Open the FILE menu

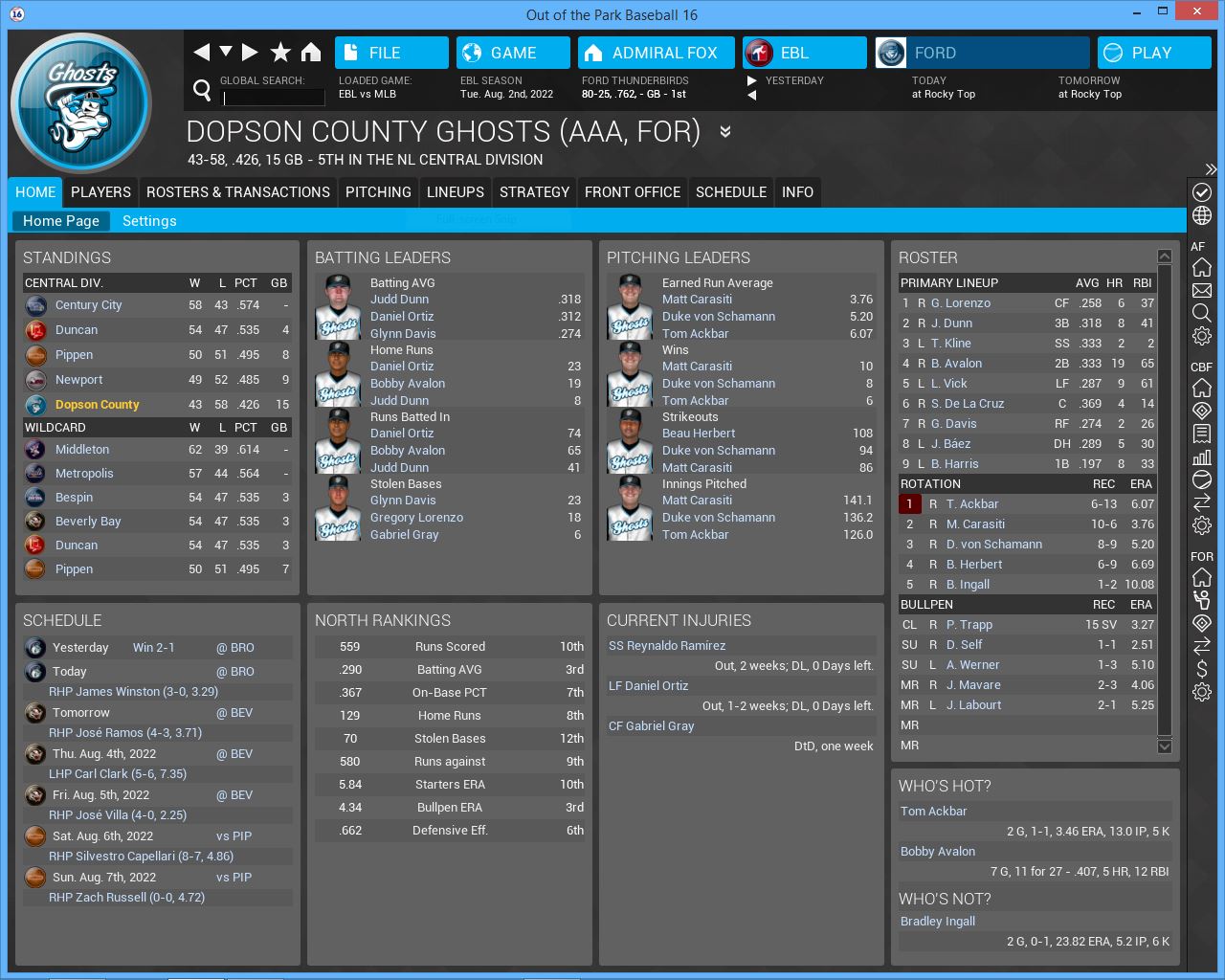[x=391, y=53]
